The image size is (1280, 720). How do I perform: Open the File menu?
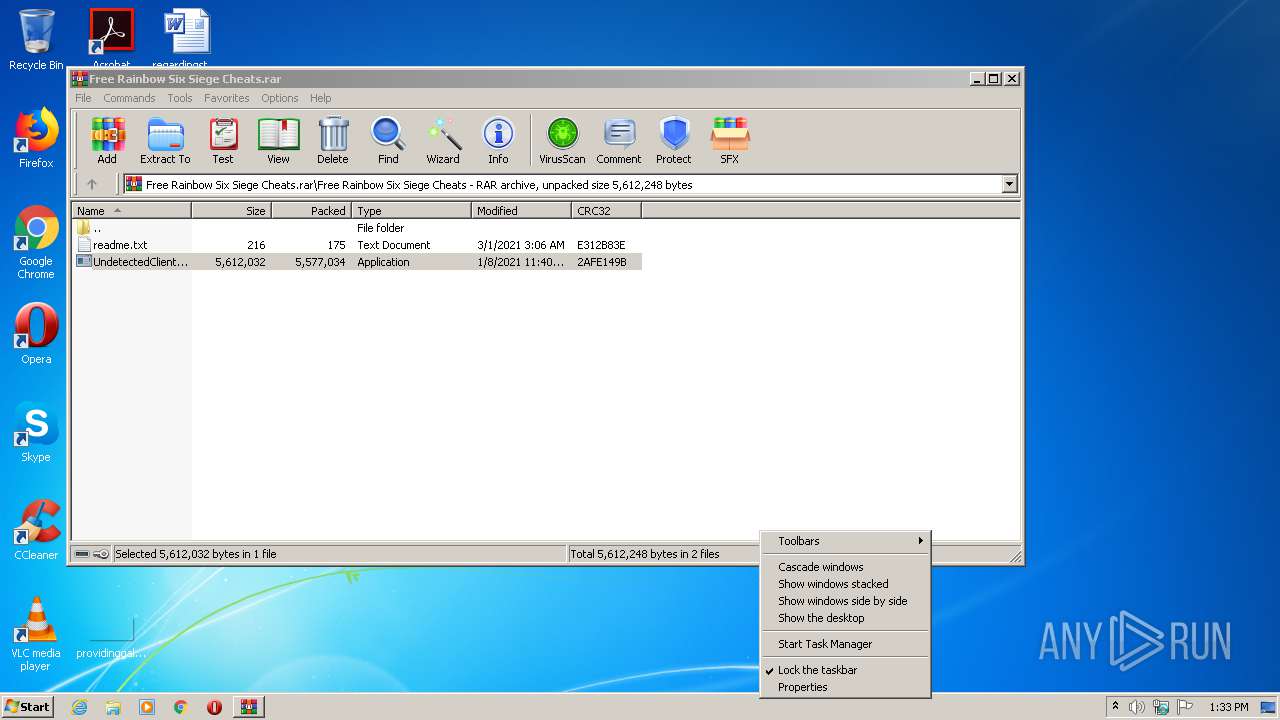(x=83, y=98)
